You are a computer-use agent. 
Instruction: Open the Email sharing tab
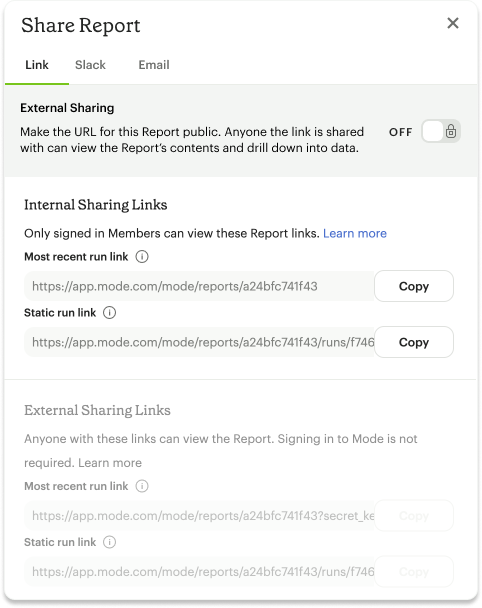[154, 65]
